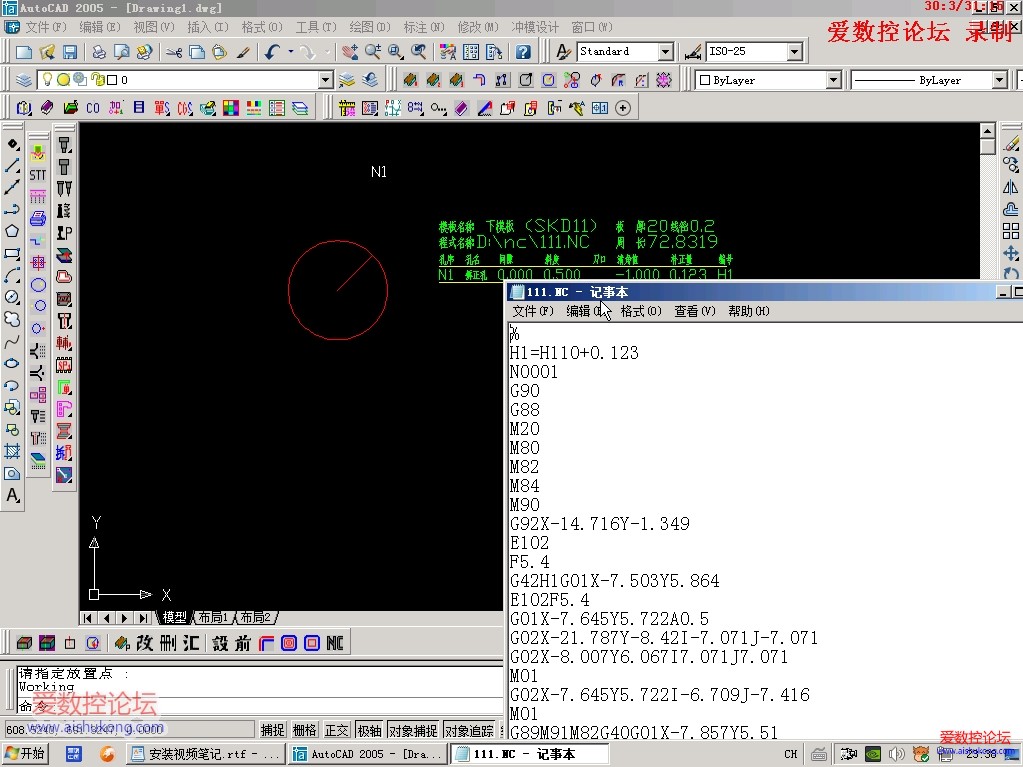Screen dimensions: 1023x767
Task: Select the Line draw tool
Action: (x=12, y=166)
